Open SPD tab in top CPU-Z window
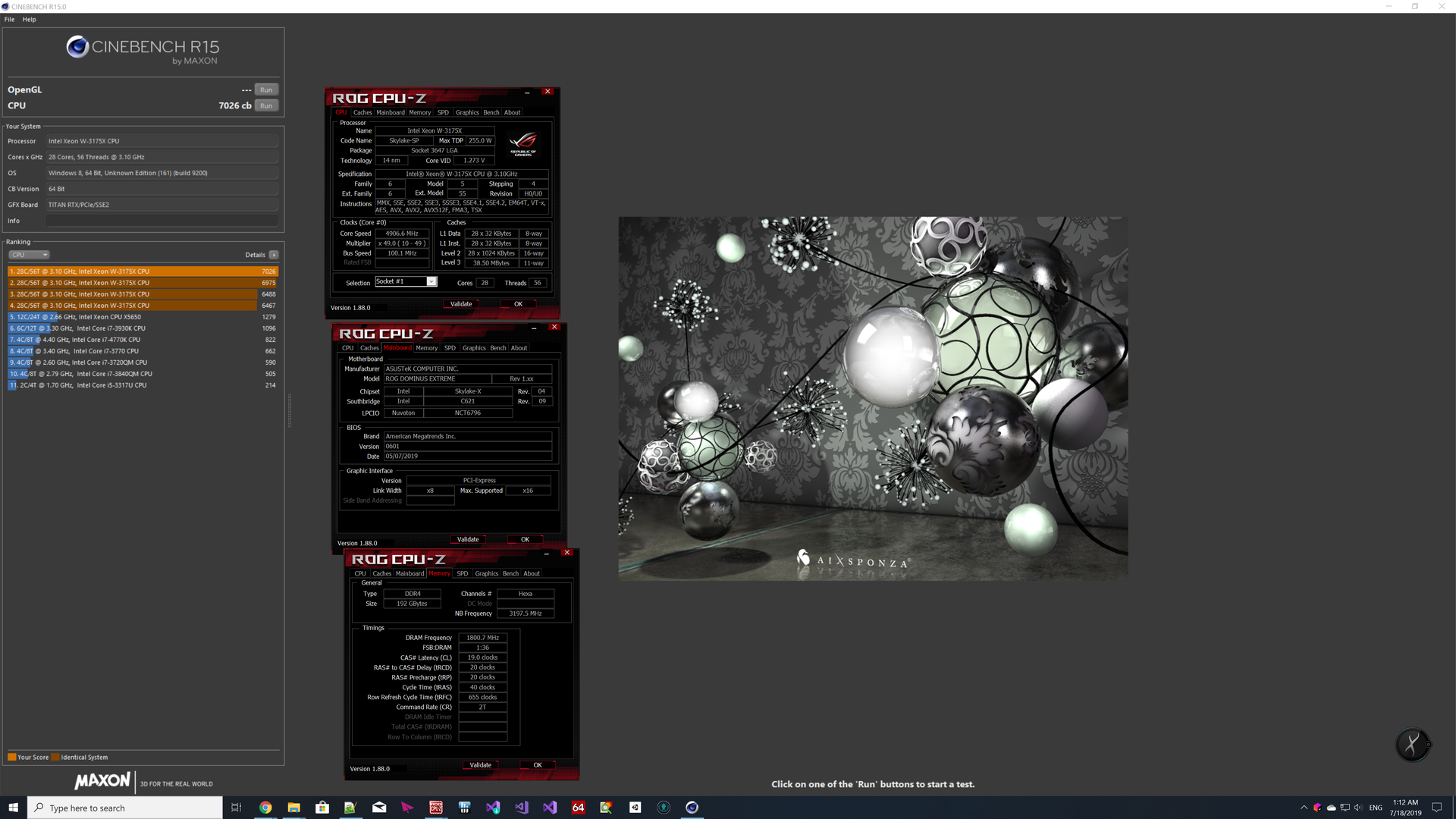Viewport: 1456px width, 819px height. [443, 112]
